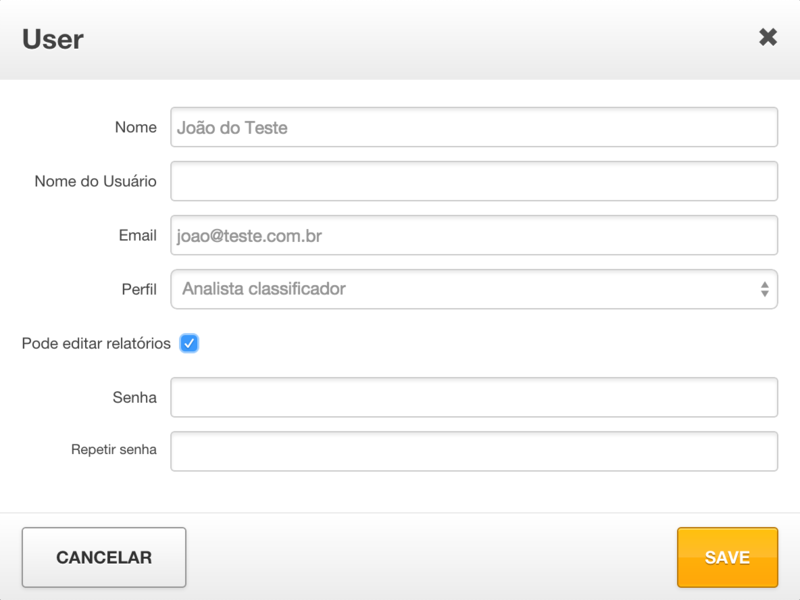Uncheck the Pode editar relatórios checkbox
This screenshot has height=600, width=800.
tap(189, 343)
